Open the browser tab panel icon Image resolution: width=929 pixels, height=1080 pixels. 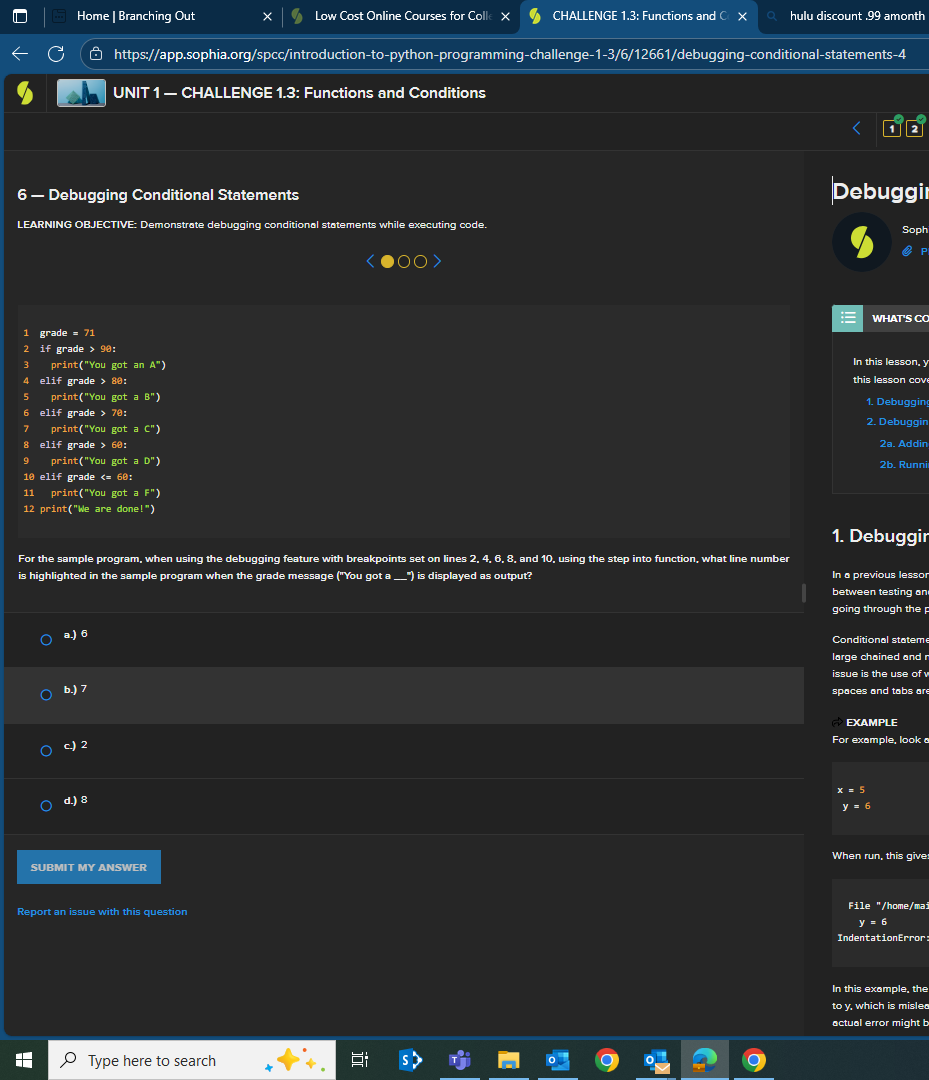19,16
